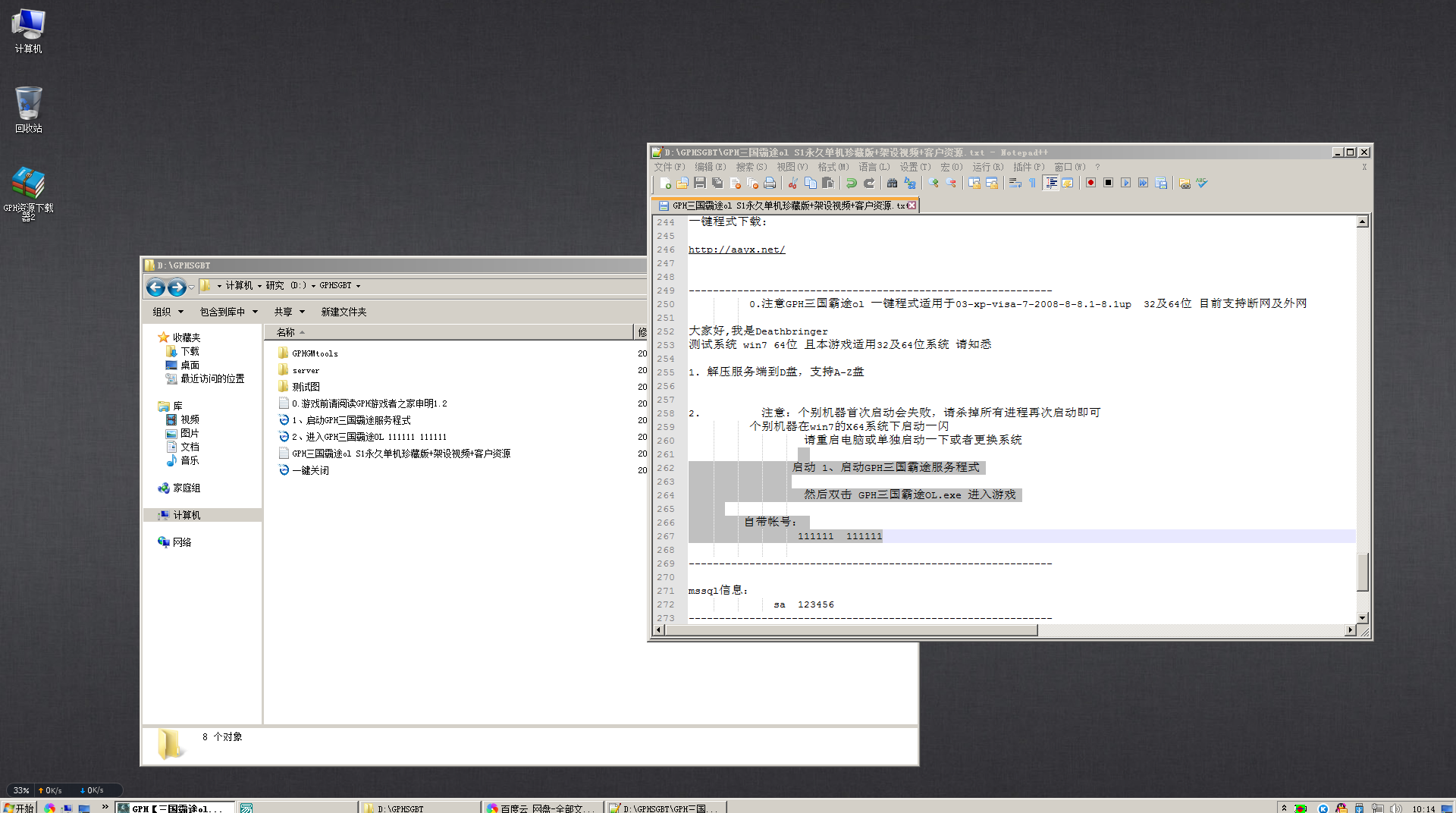Click the 新建文件夹 button

344,312
